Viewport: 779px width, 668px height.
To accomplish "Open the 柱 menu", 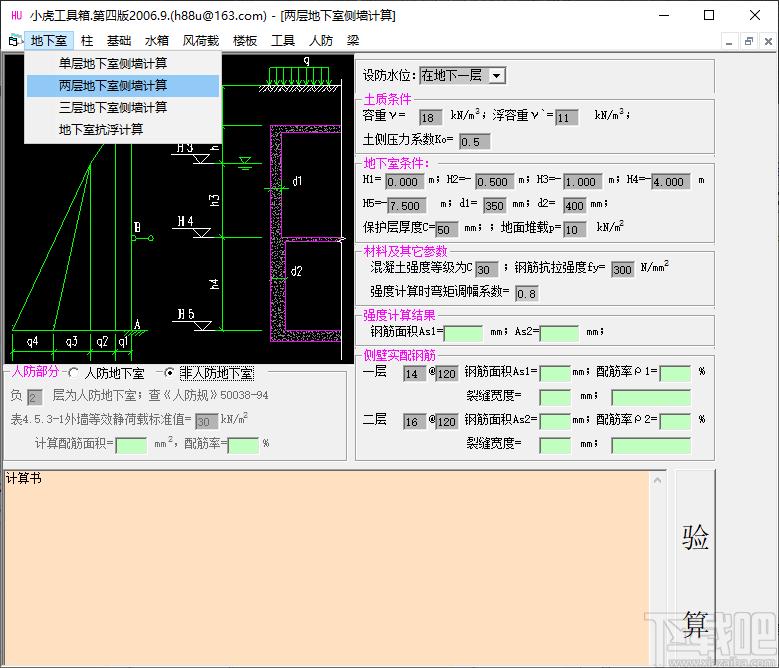I will (87, 40).
